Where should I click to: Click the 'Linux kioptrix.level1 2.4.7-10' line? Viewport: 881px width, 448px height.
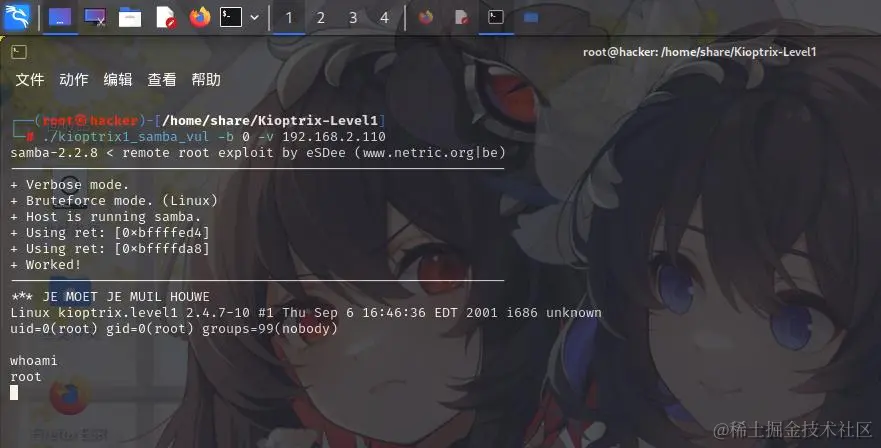tap(306, 313)
